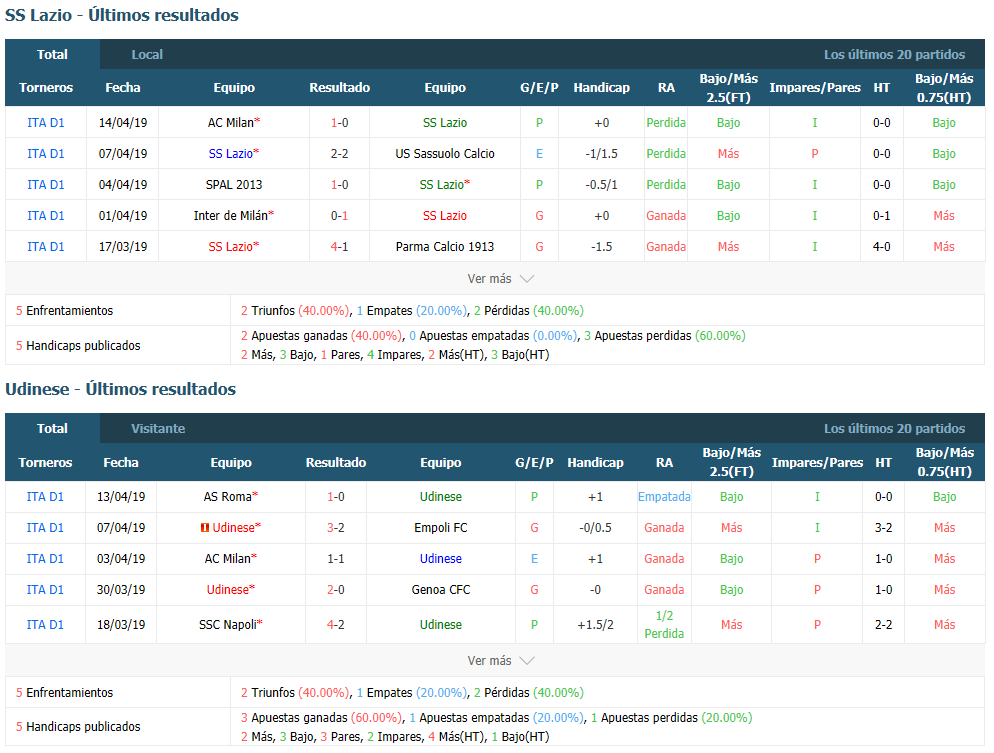The image size is (994, 753).
Task: Click handicap value -0/0.5
Action: click(595, 528)
